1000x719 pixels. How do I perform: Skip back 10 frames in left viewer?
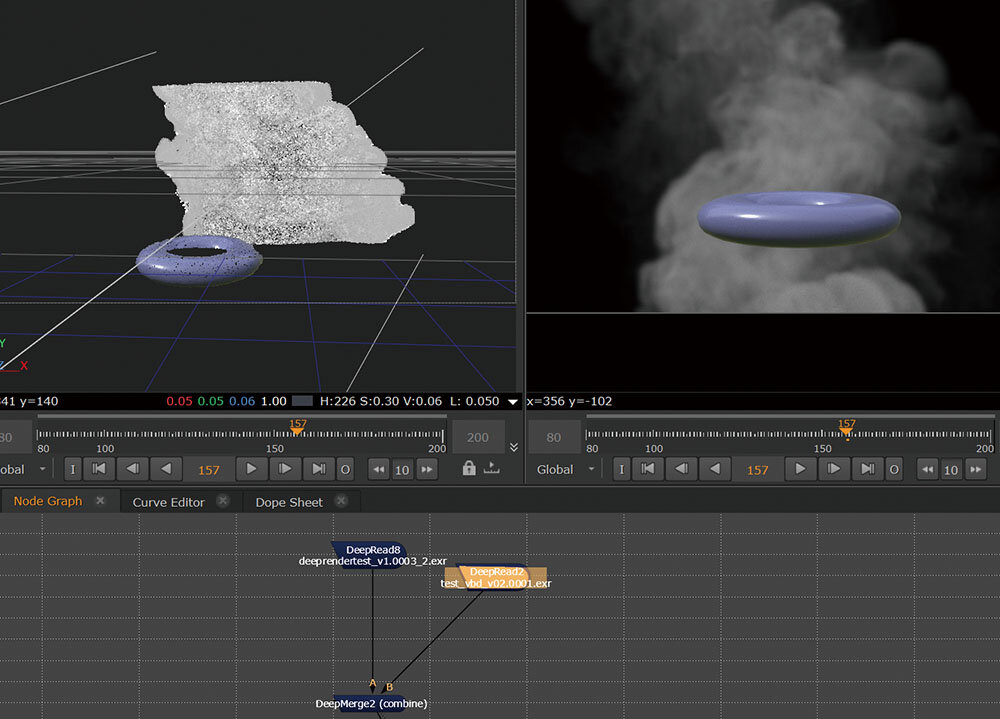coord(378,469)
